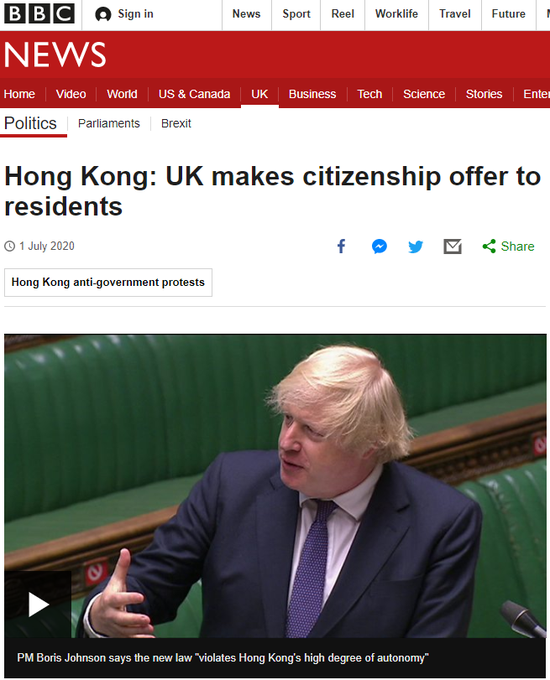
Task: Open the Brexit sub-section link
Action: click(x=176, y=124)
